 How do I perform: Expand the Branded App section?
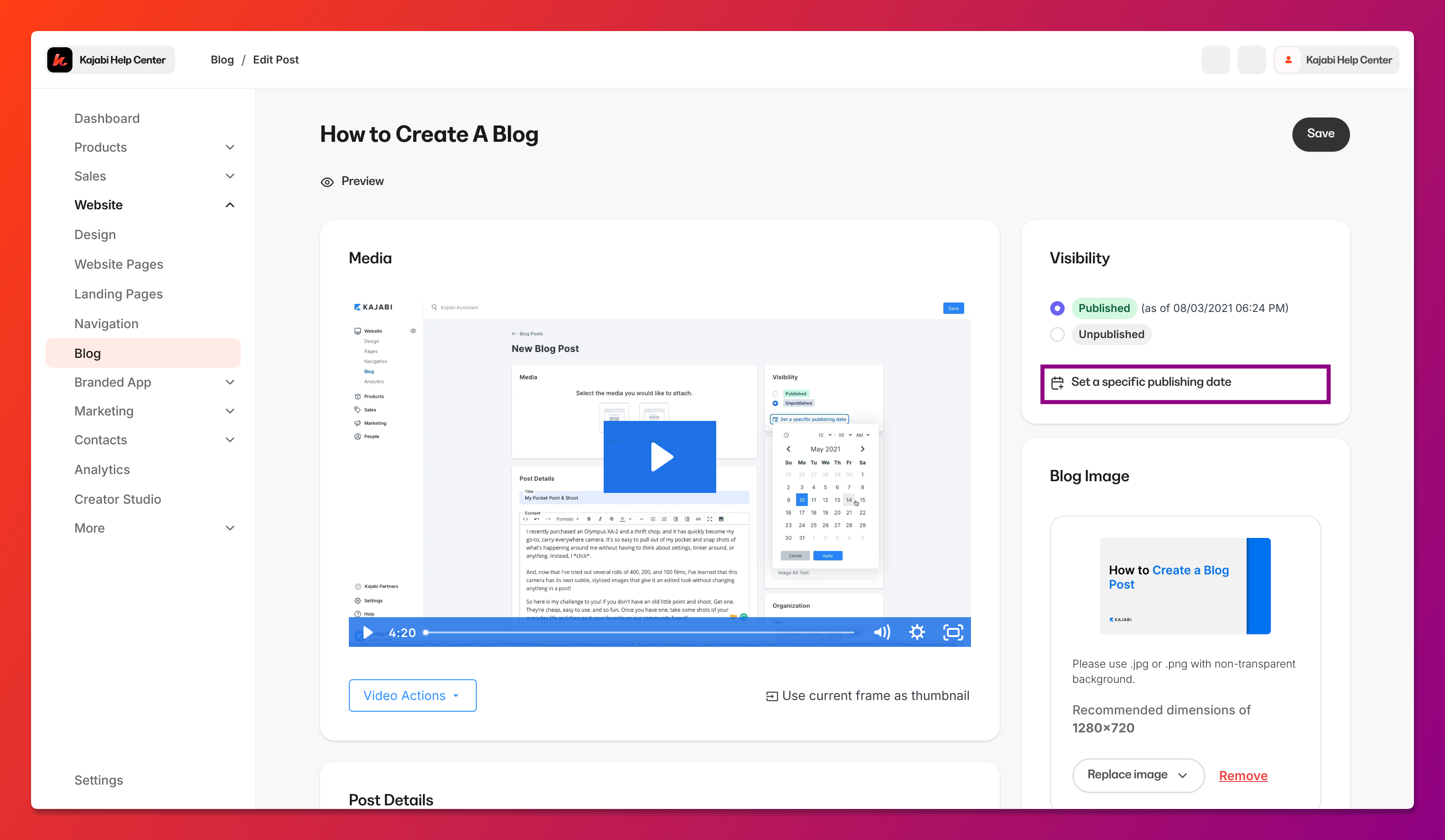pos(230,382)
